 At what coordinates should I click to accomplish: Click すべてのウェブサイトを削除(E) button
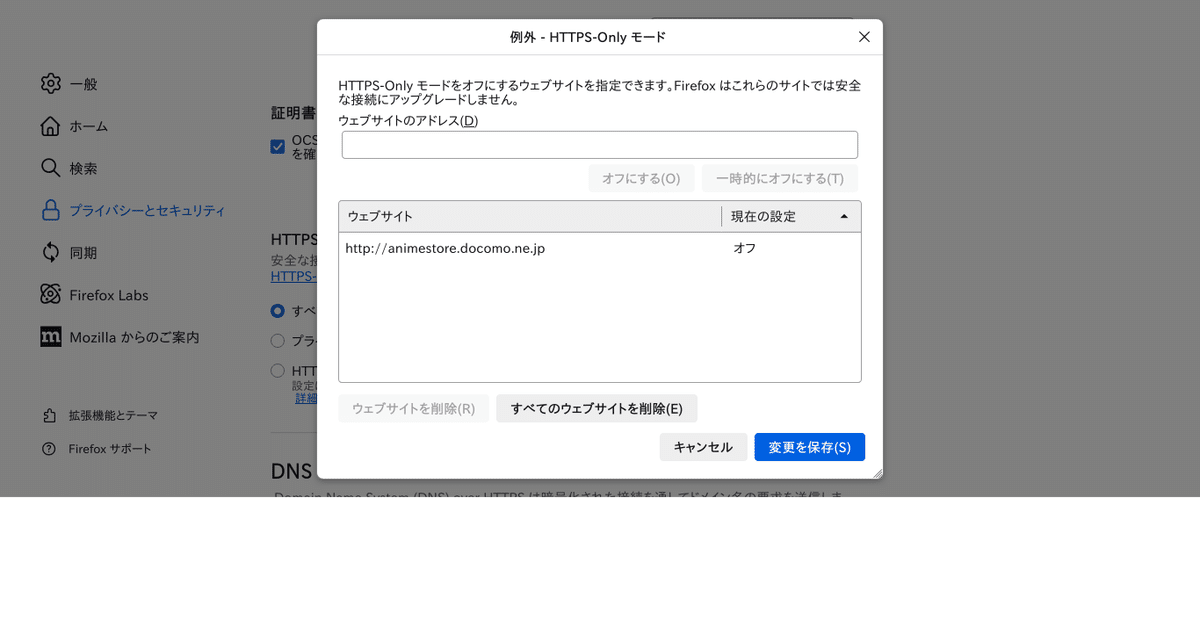coord(597,408)
